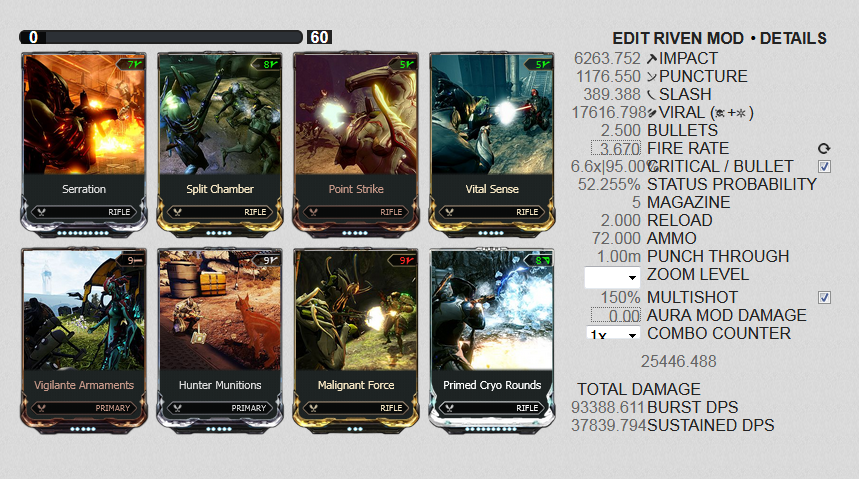Select the Hunter Munitions mod card

(220, 340)
